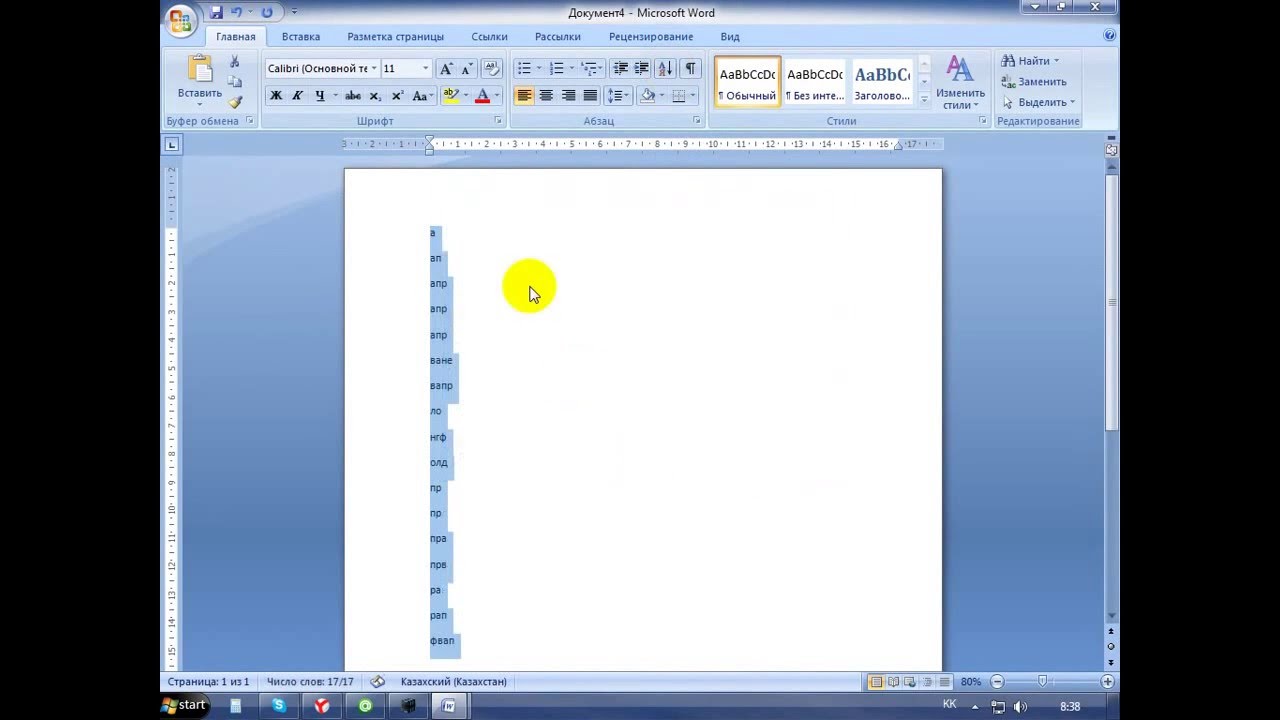
Task: Toggle bold formatting
Action: (276, 96)
